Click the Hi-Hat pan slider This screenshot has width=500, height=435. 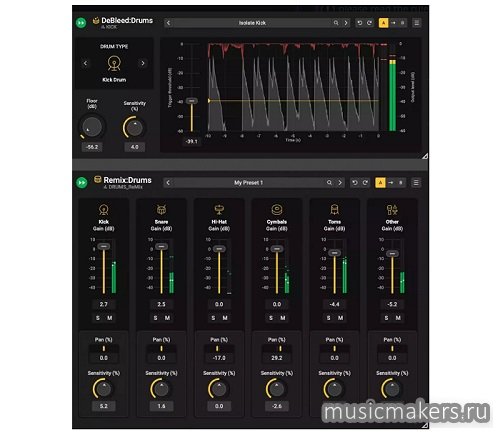[x=219, y=348]
